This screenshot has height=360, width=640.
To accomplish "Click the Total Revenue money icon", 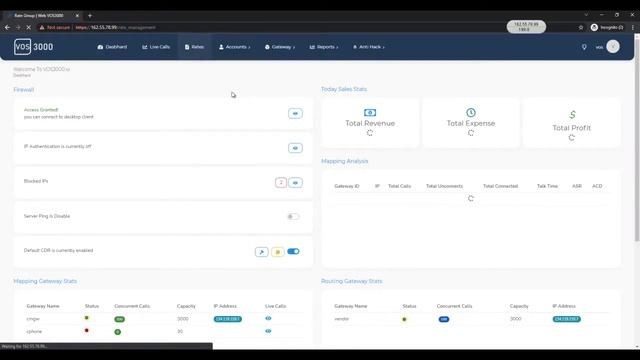I will [x=370, y=112].
